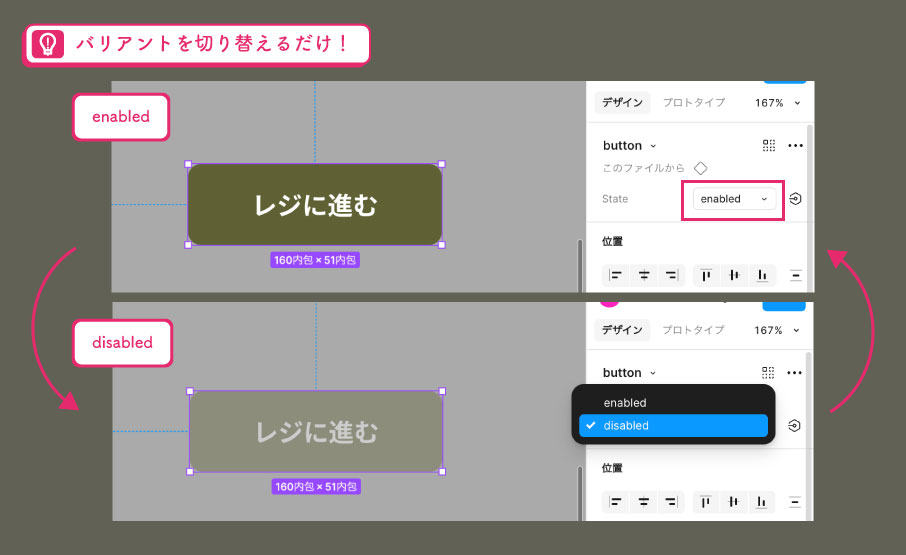Click the State property label

615,199
